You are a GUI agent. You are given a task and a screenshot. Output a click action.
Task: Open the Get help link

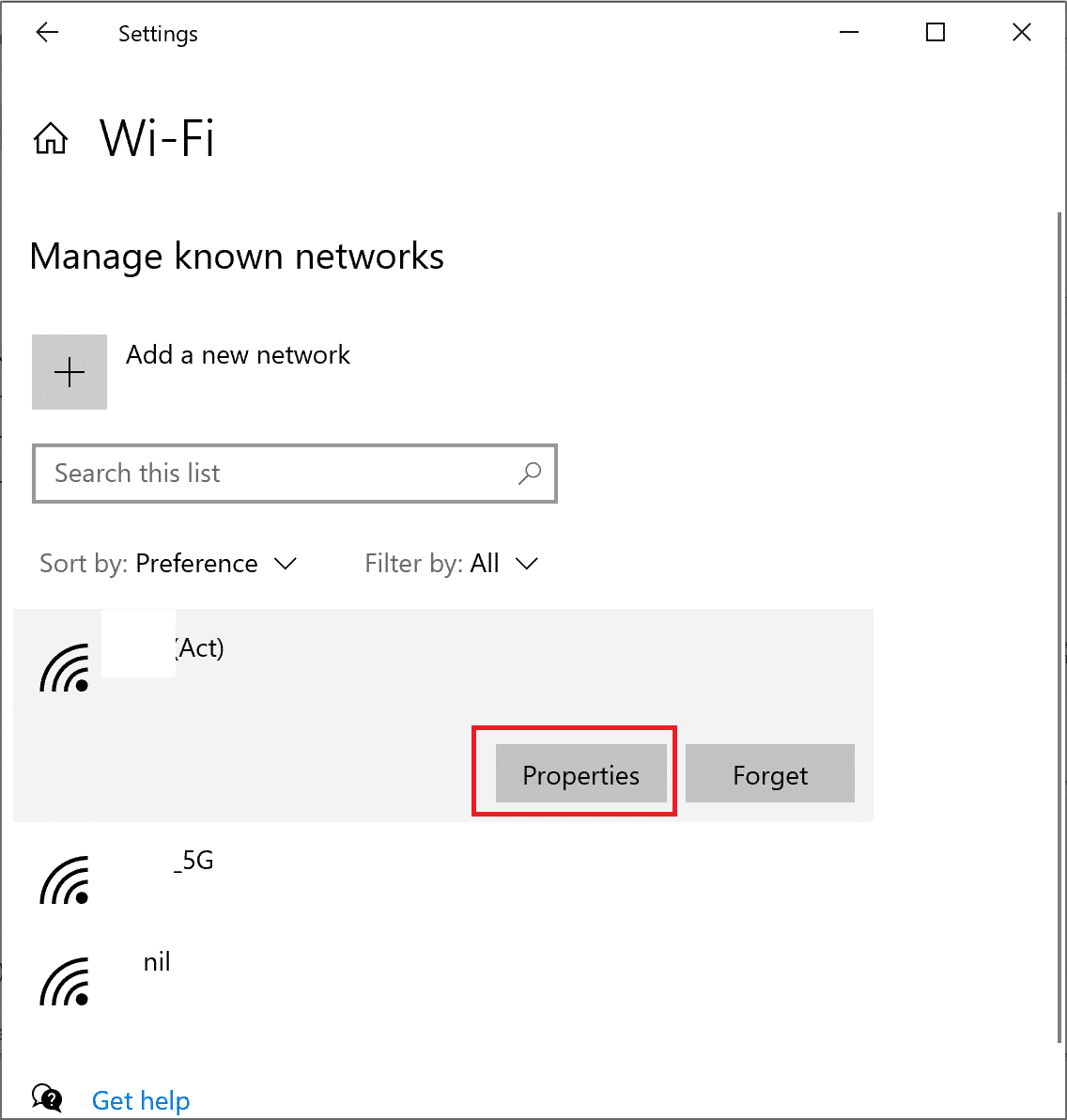point(140,1099)
